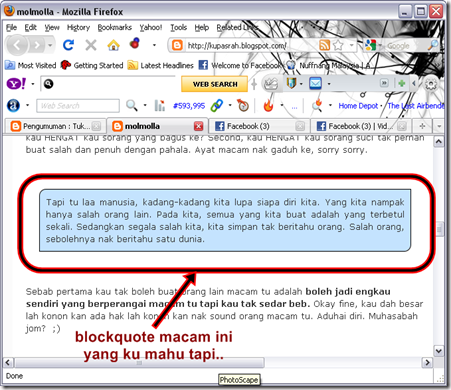Click the horizontal scrollbar right arrow
451x390 pixels.
pyautogui.click(x=427, y=362)
